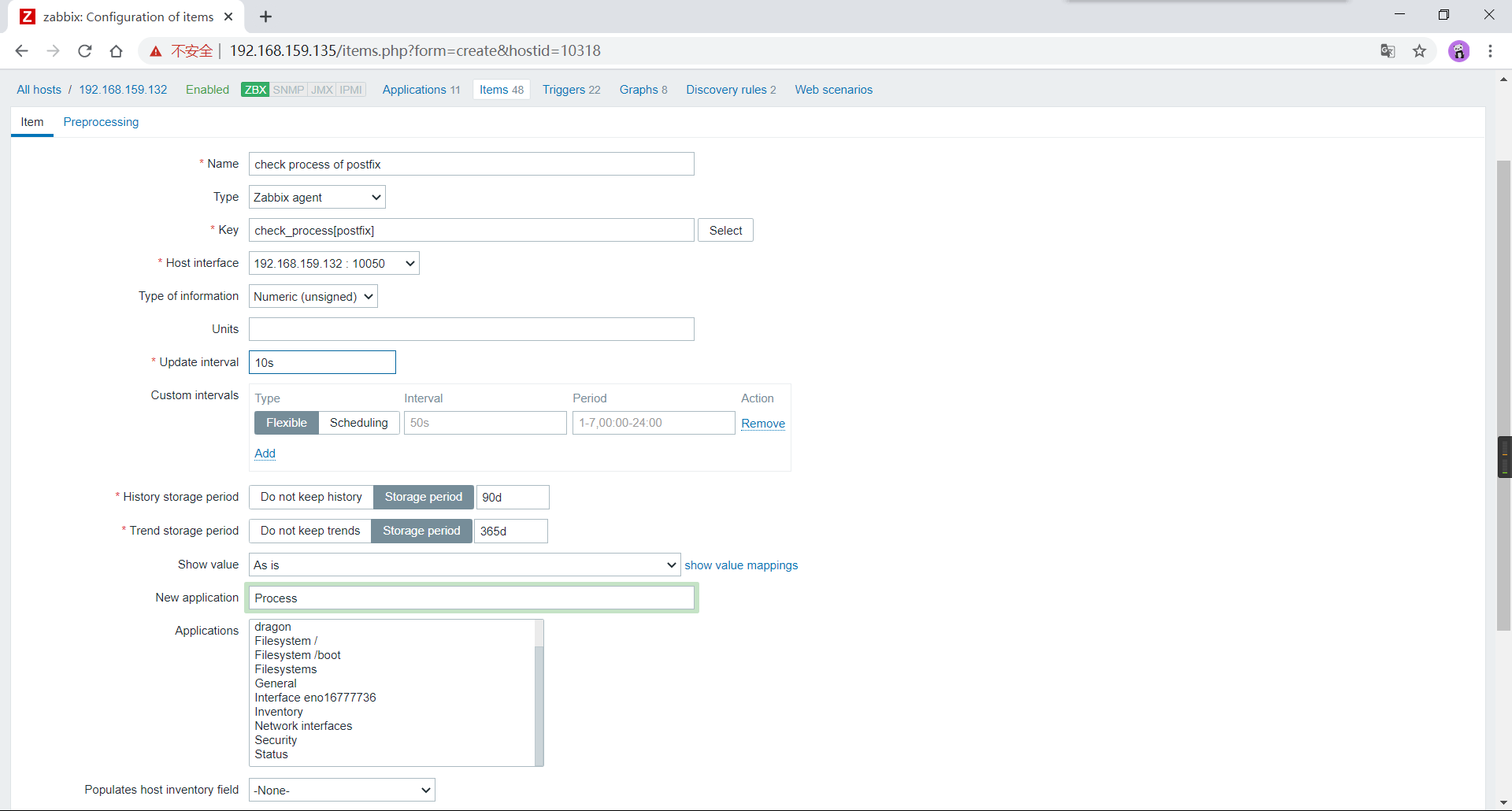
Task: Open Web scenarios section
Action: 833,90
